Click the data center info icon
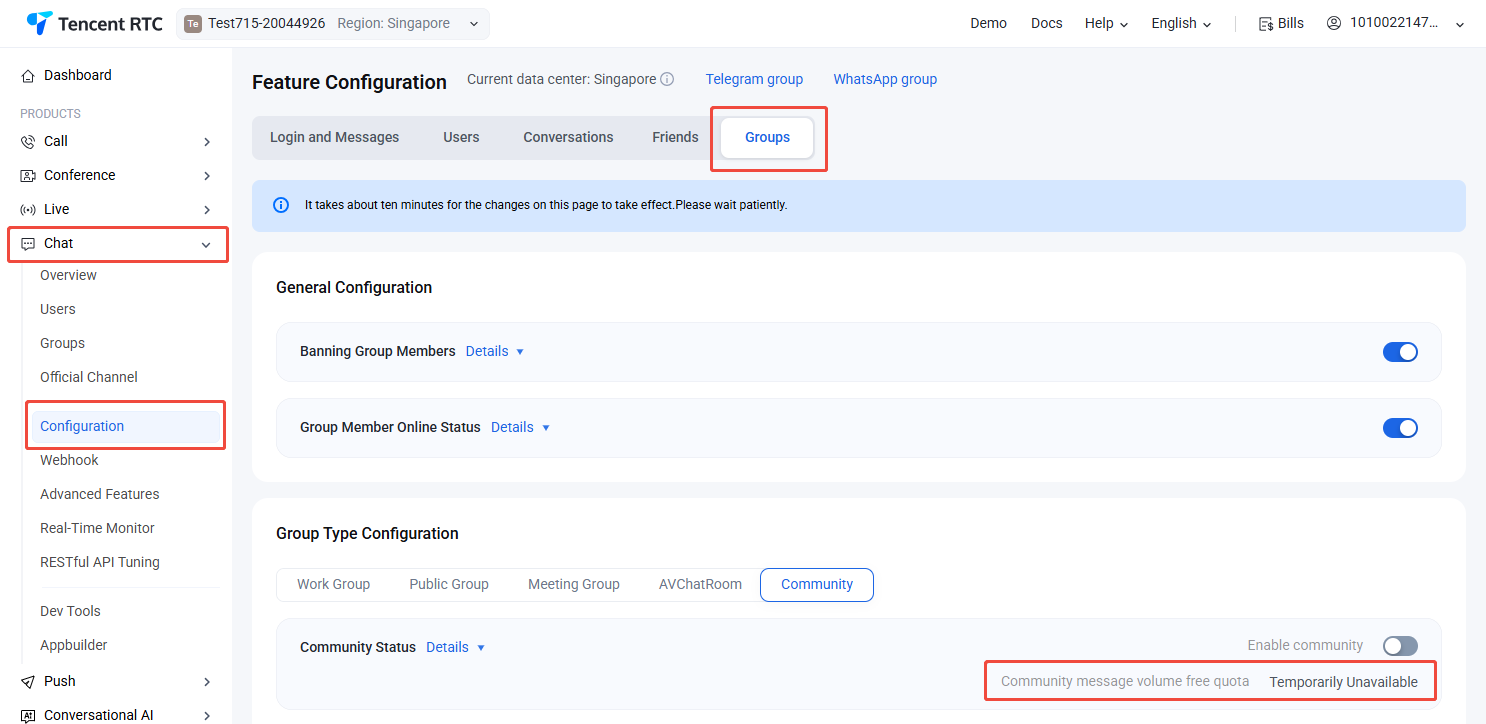 [x=667, y=80]
